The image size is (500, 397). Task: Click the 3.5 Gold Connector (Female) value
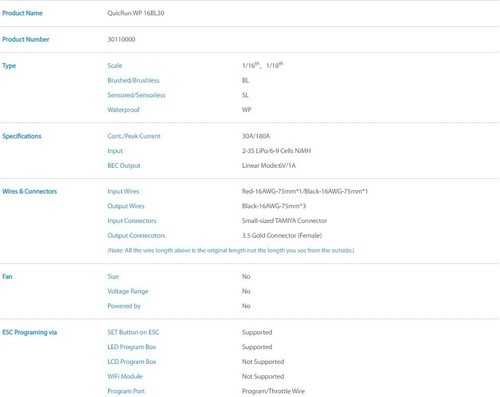282,235
